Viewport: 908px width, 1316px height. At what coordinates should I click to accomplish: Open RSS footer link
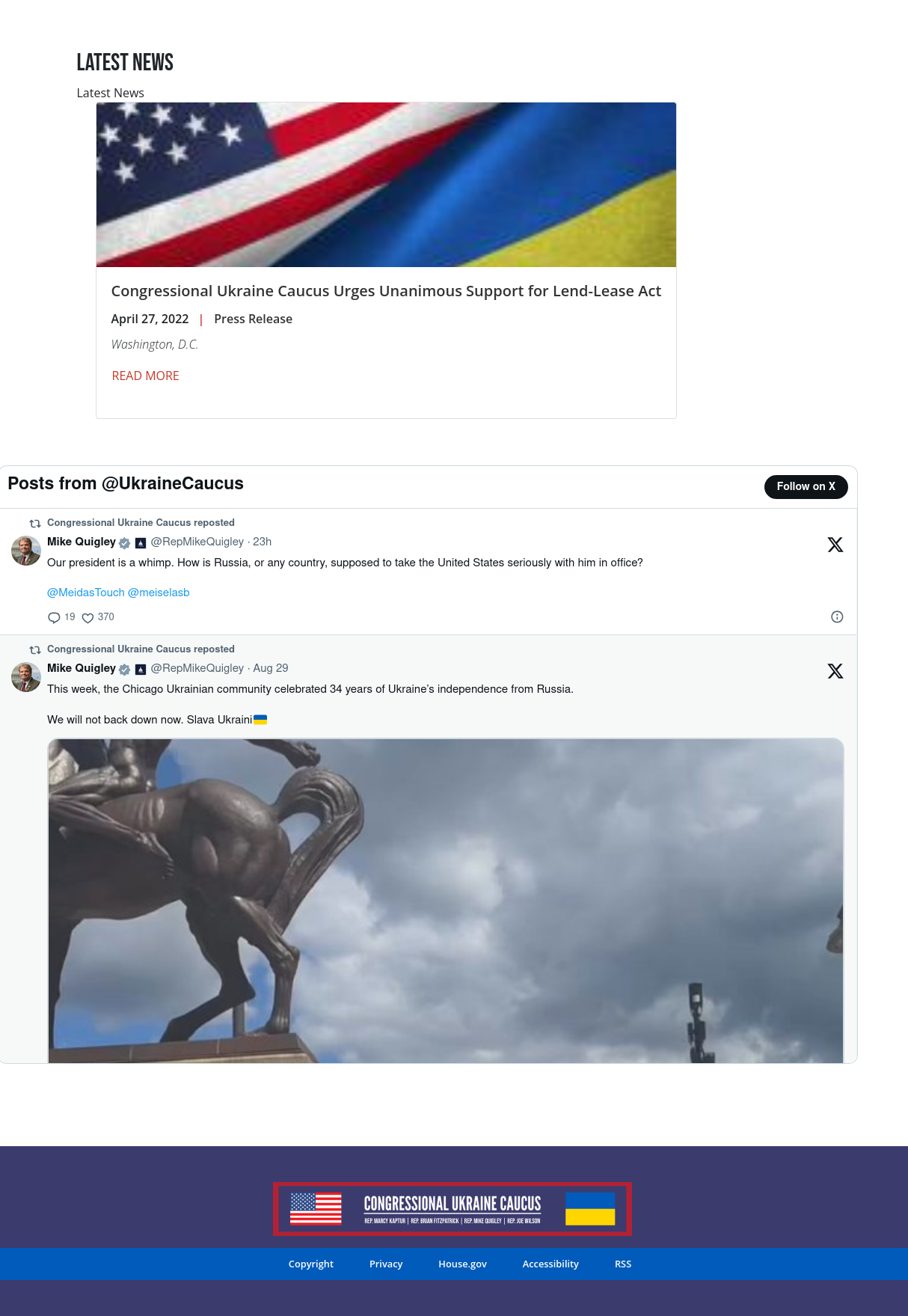(x=623, y=1264)
